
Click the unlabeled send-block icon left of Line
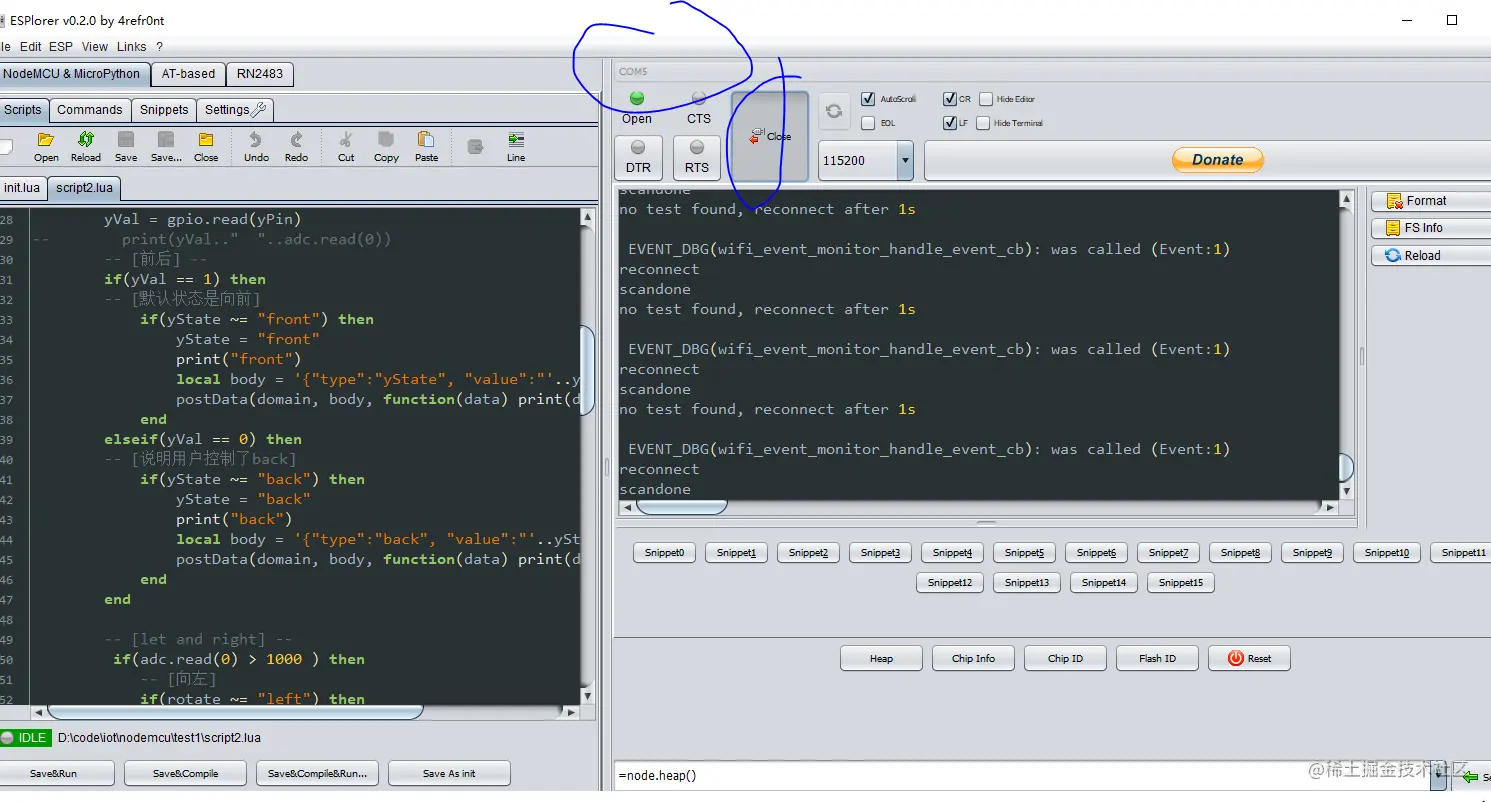[x=476, y=146]
